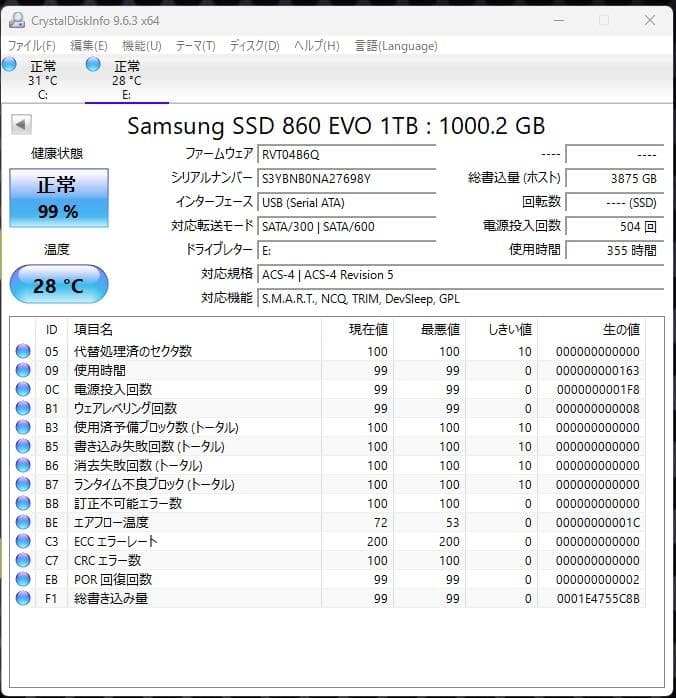
Task: Click status orb of attribute BE
Action: 23,523
